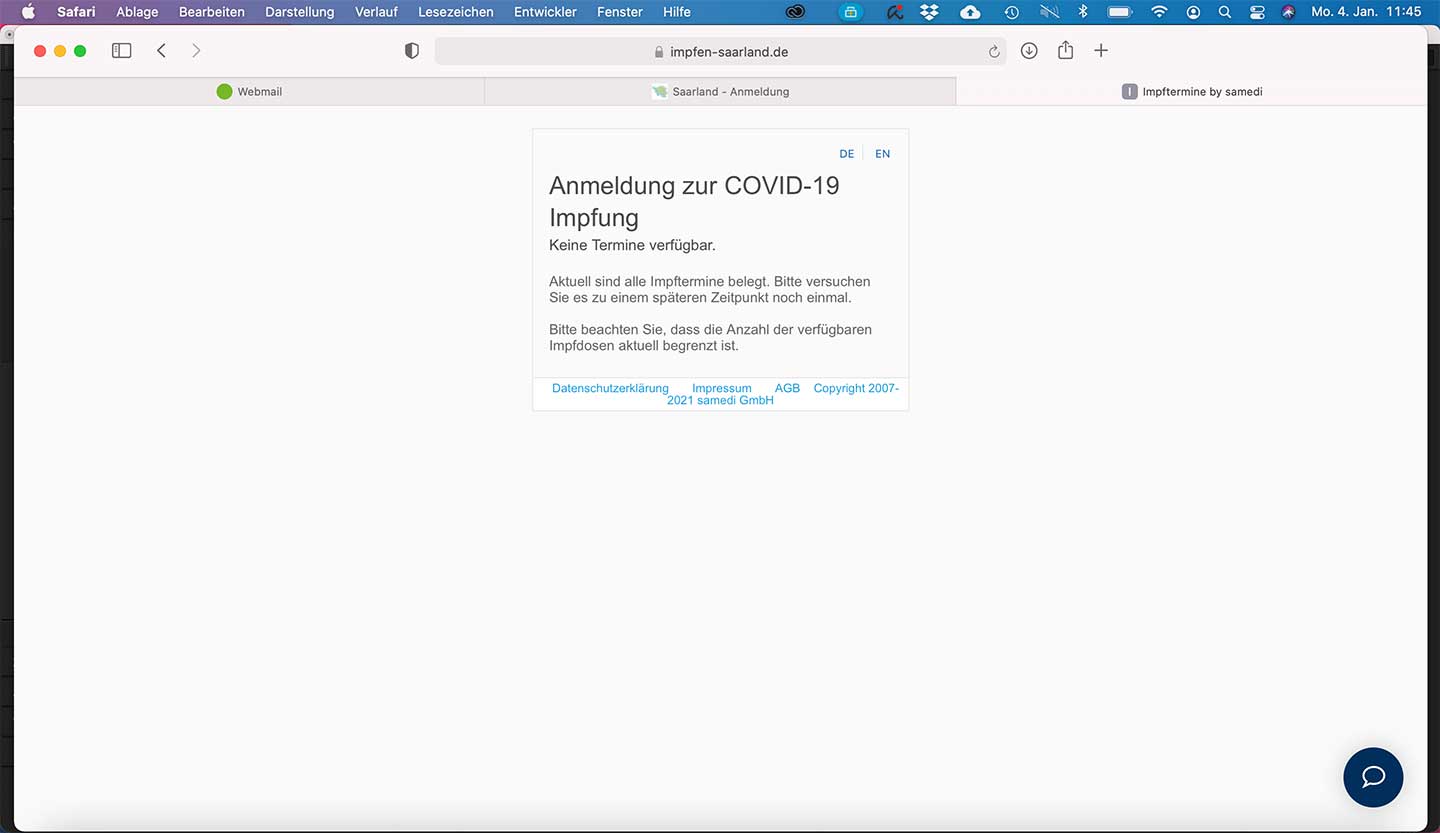Open the Datenschutzerklärung link
The width and height of the screenshot is (1440, 833).
pos(610,388)
